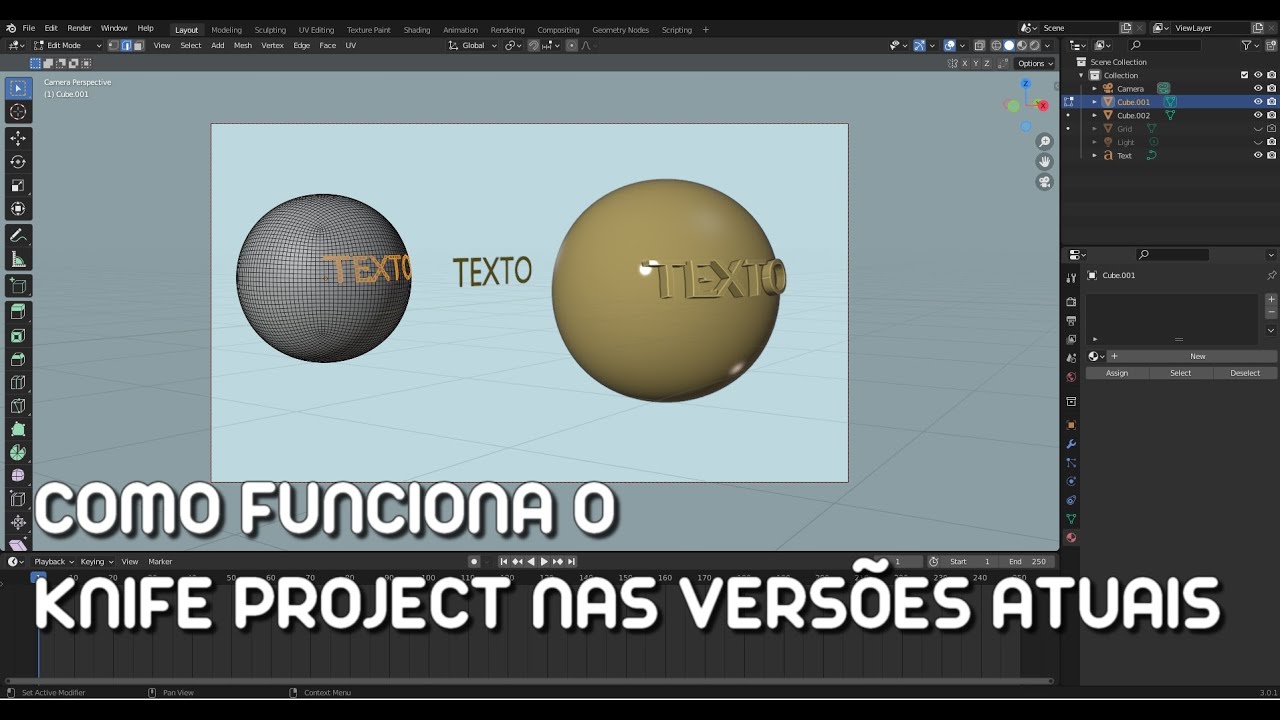This screenshot has width=1280, height=720.
Task: Open the viewport Vertex menu
Action: 272,45
